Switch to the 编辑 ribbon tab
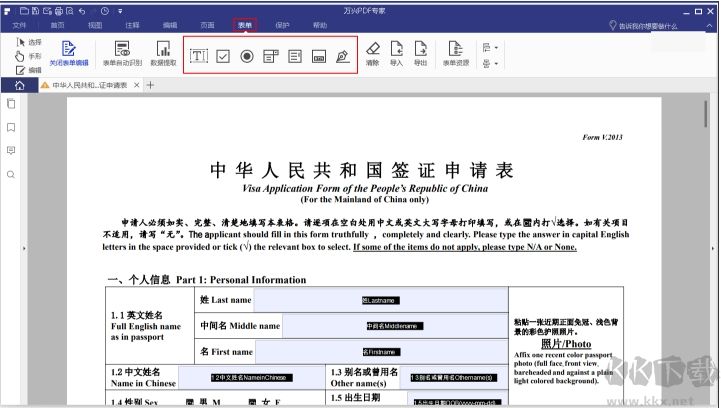Viewport: 721px width, 408px height. pyautogui.click(x=170, y=25)
